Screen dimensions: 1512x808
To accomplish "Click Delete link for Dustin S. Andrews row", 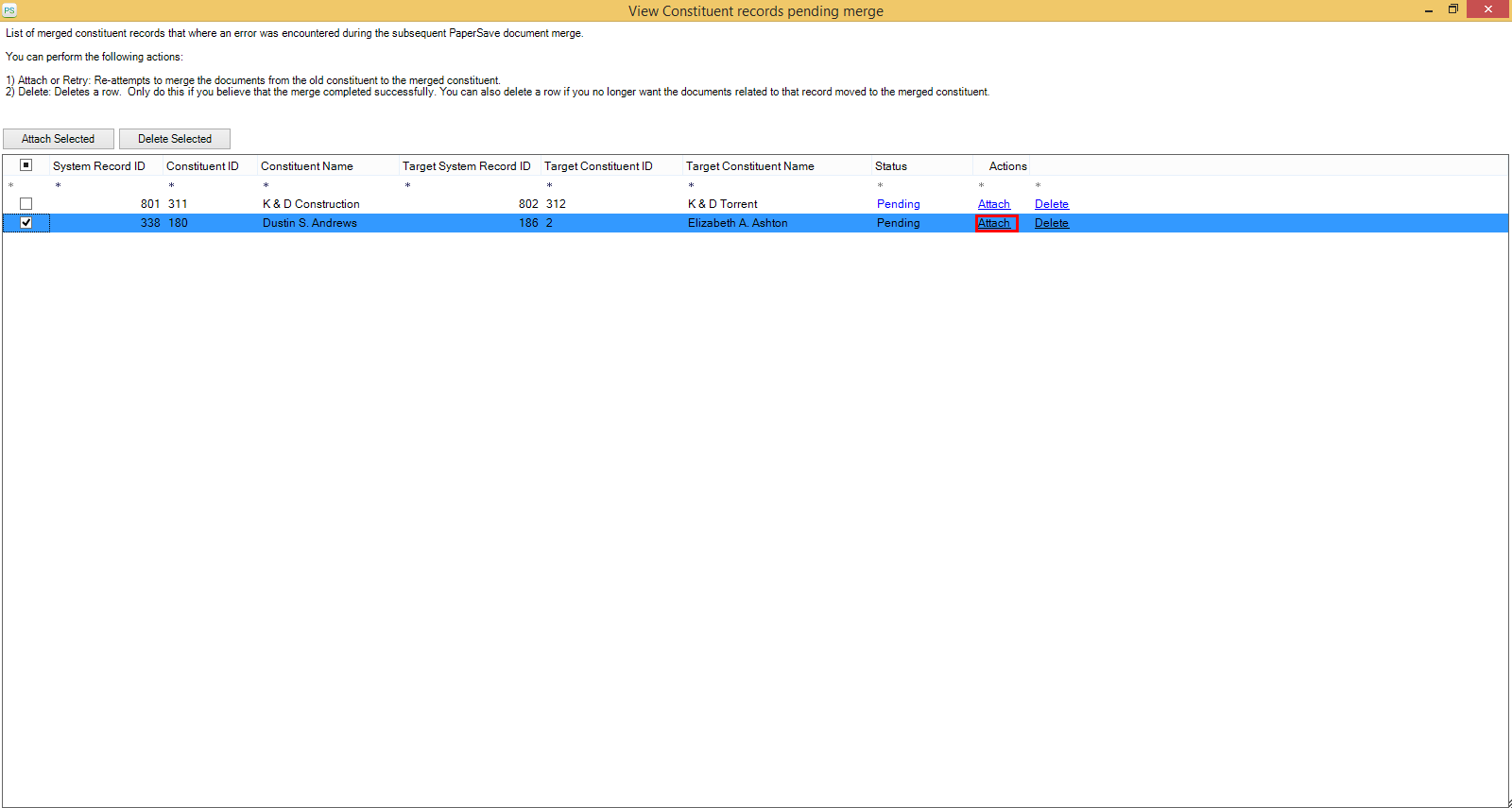I will point(1051,223).
